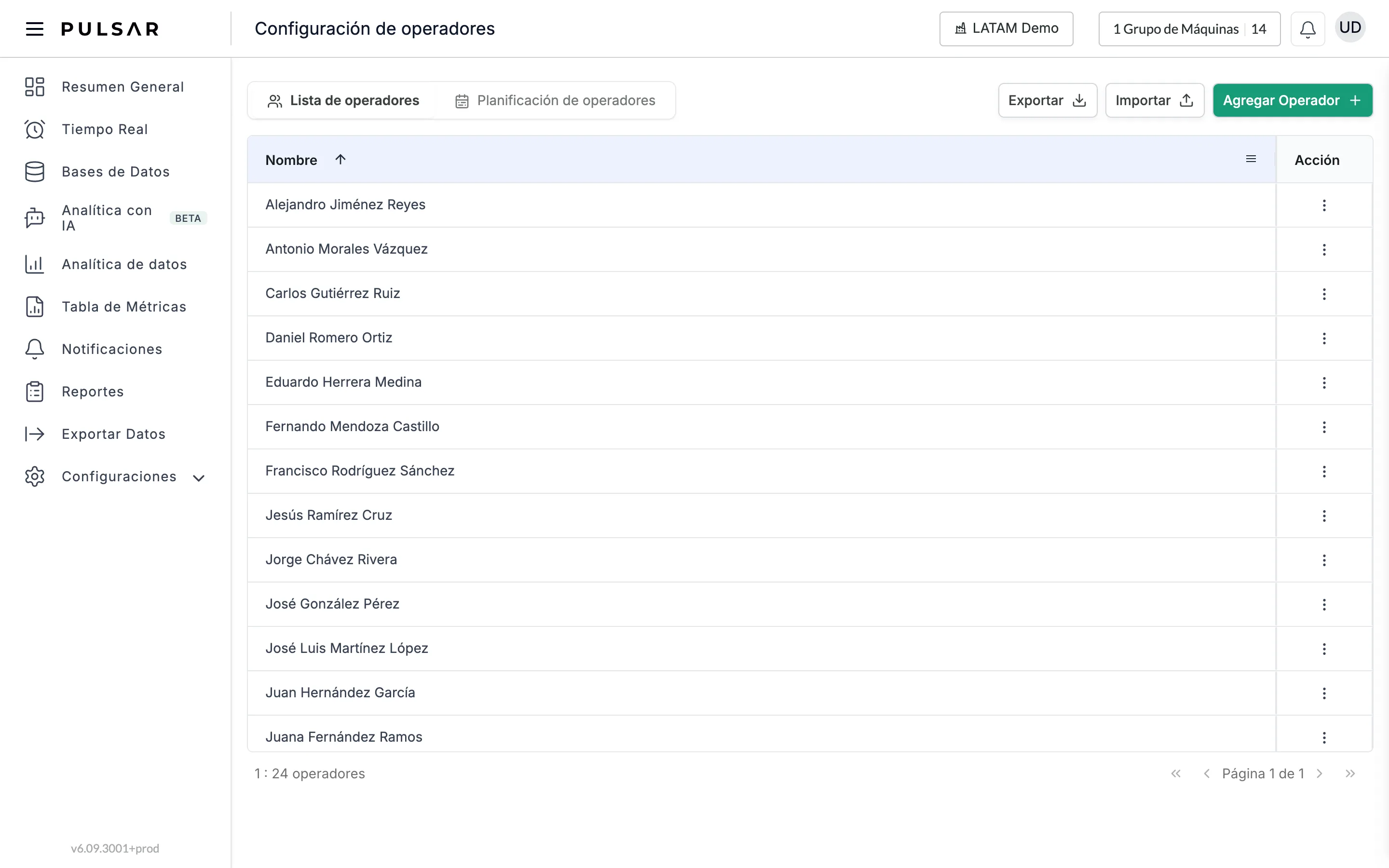Click the Tiempo Real clock icon
The height and width of the screenshot is (868, 1389).
point(34,129)
